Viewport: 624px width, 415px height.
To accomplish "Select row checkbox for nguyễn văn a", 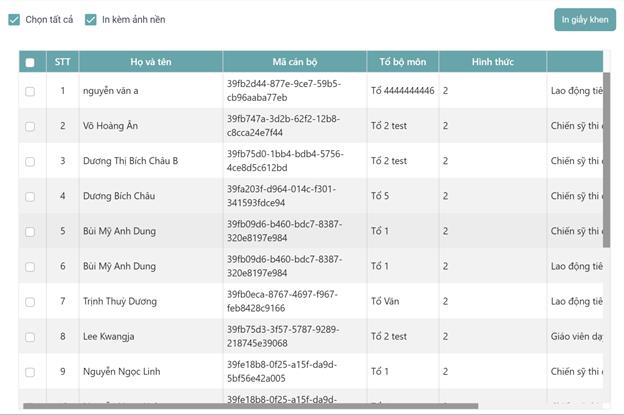I will tap(30, 91).
